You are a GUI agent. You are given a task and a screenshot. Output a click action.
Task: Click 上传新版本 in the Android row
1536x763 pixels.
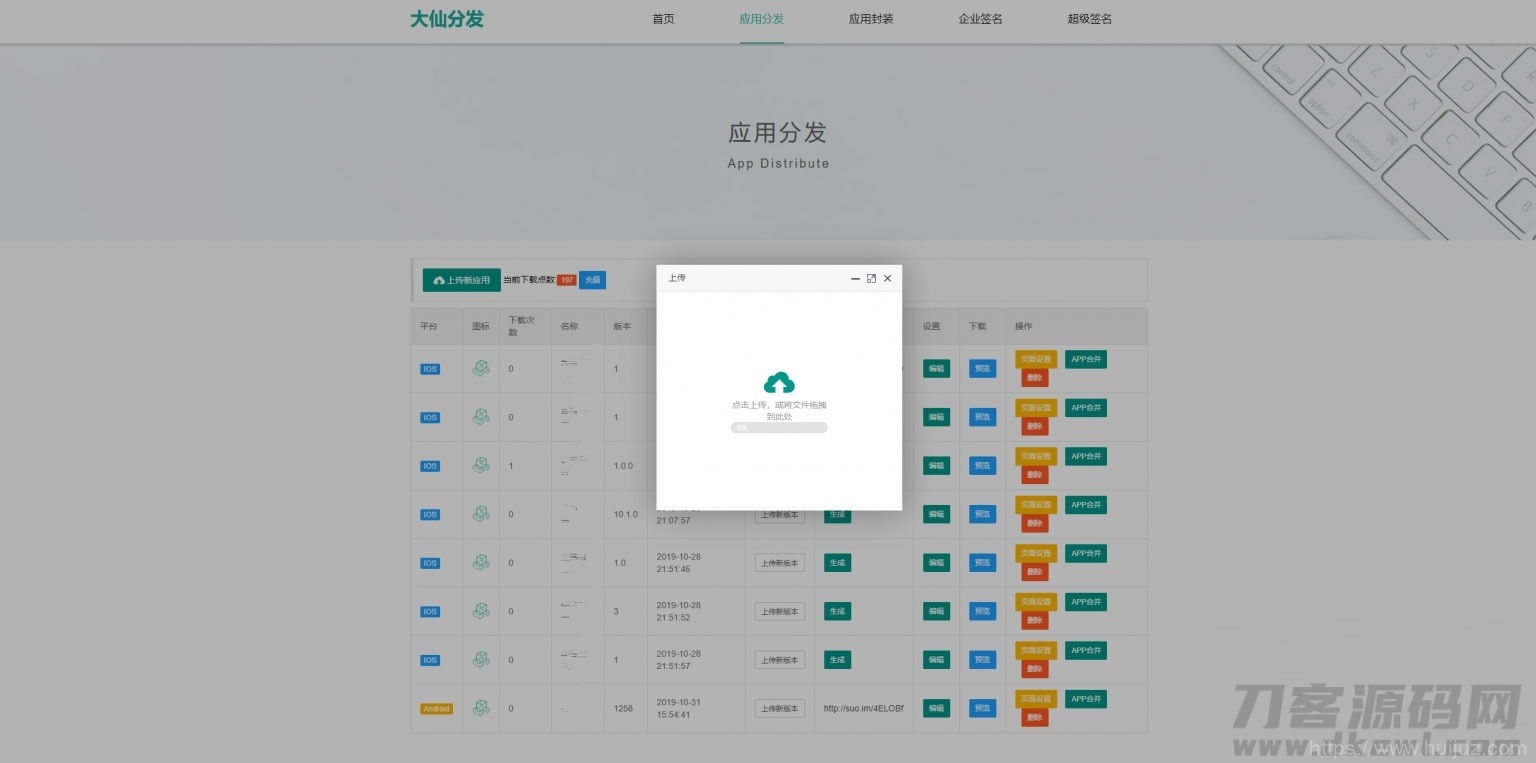[780, 708]
